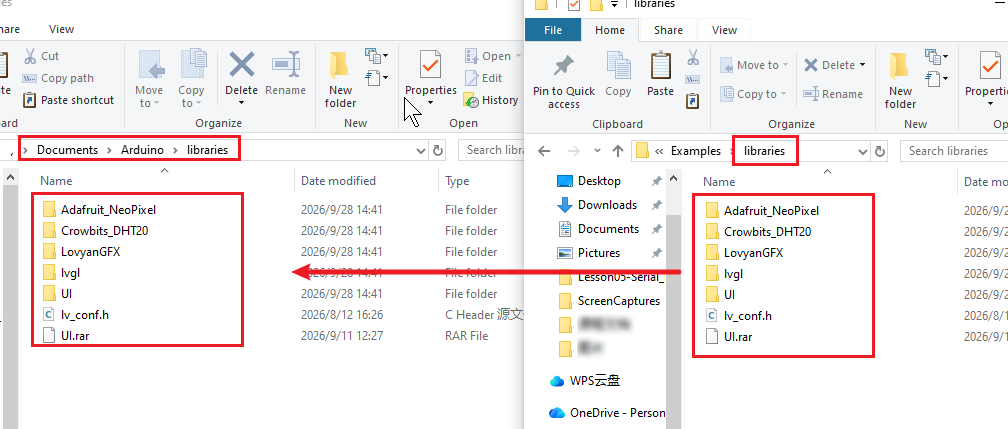Click the right window Move to button
This screenshot has height=429, width=1008.
tap(753, 65)
